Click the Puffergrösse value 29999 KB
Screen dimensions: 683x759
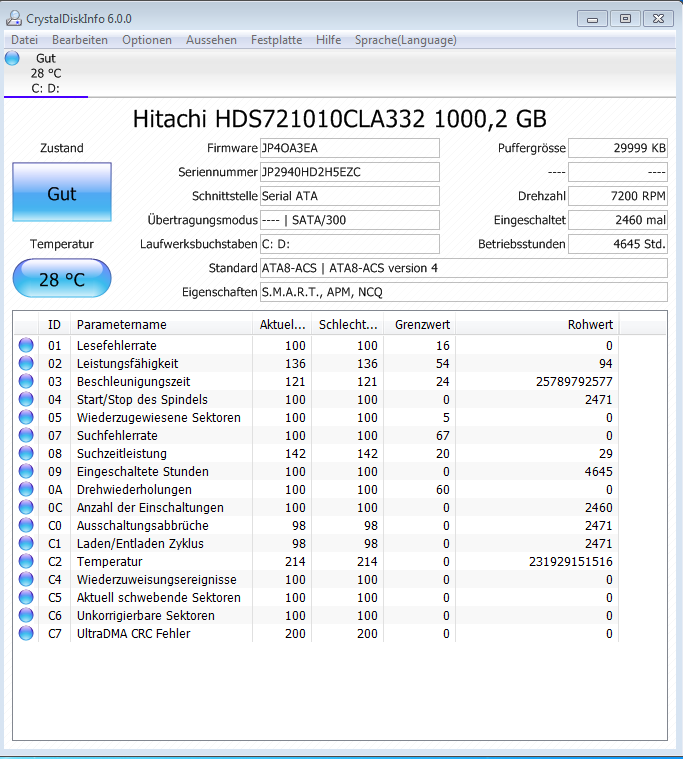(x=618, y=148)
